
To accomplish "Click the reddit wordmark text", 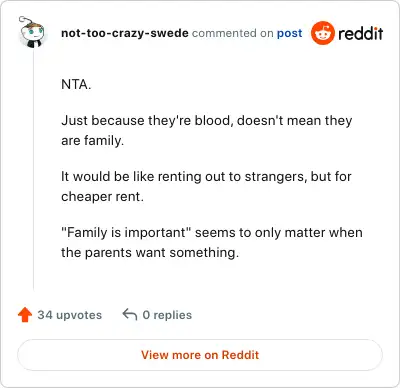I will (x=360, y=33).
